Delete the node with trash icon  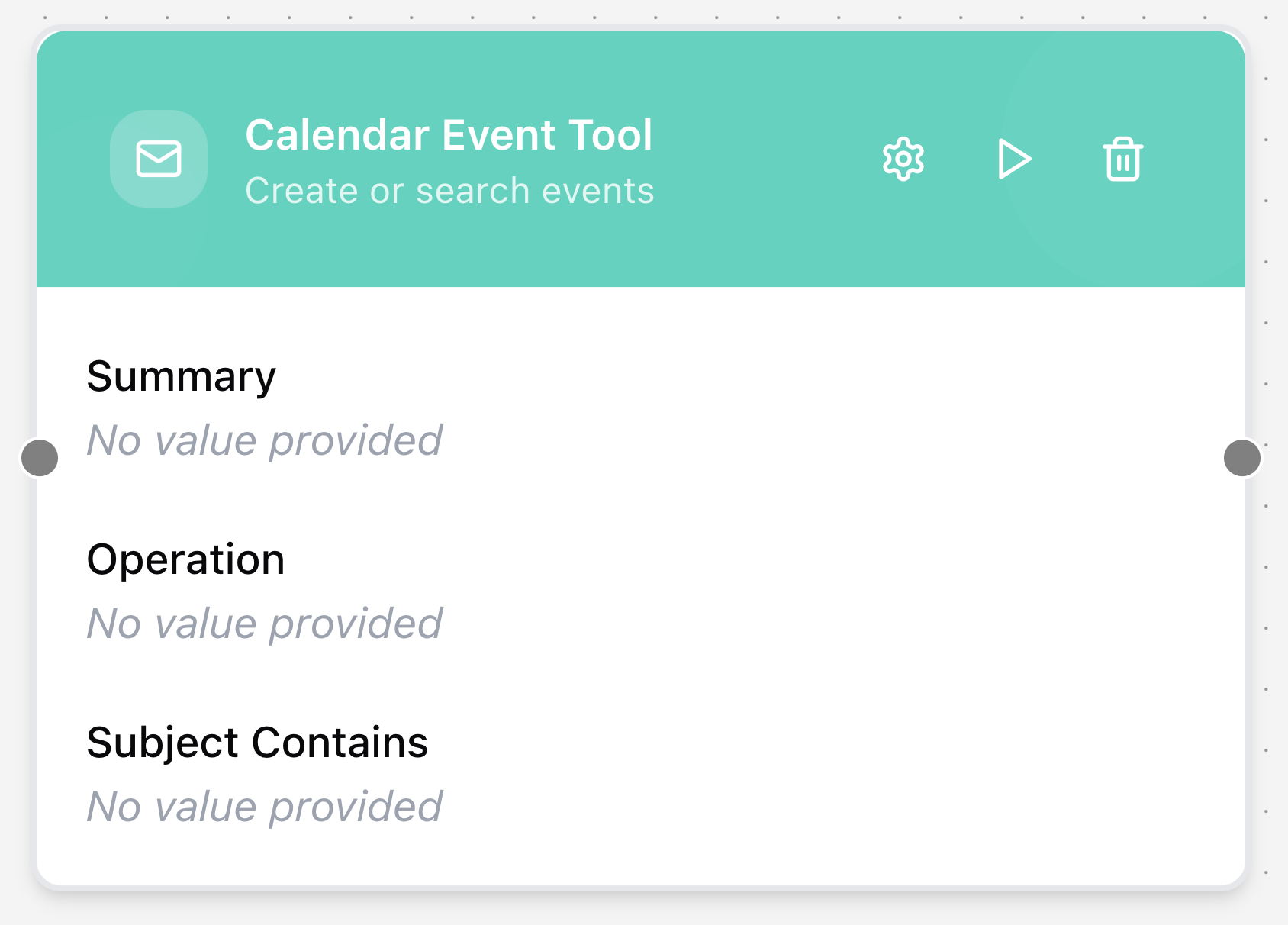1122,160
